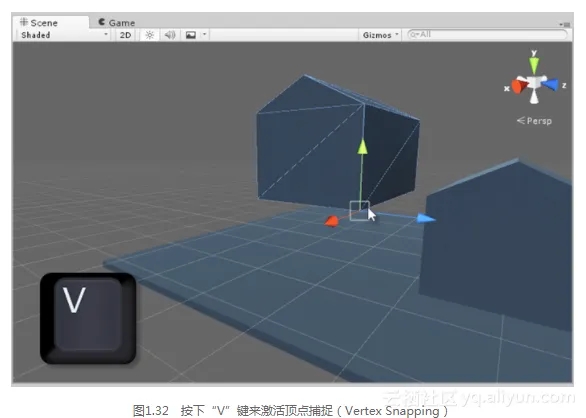Toggle scene lighting sun icon
Image resolution: width=586 pixels, height=418 pixels.
point(149,35)
